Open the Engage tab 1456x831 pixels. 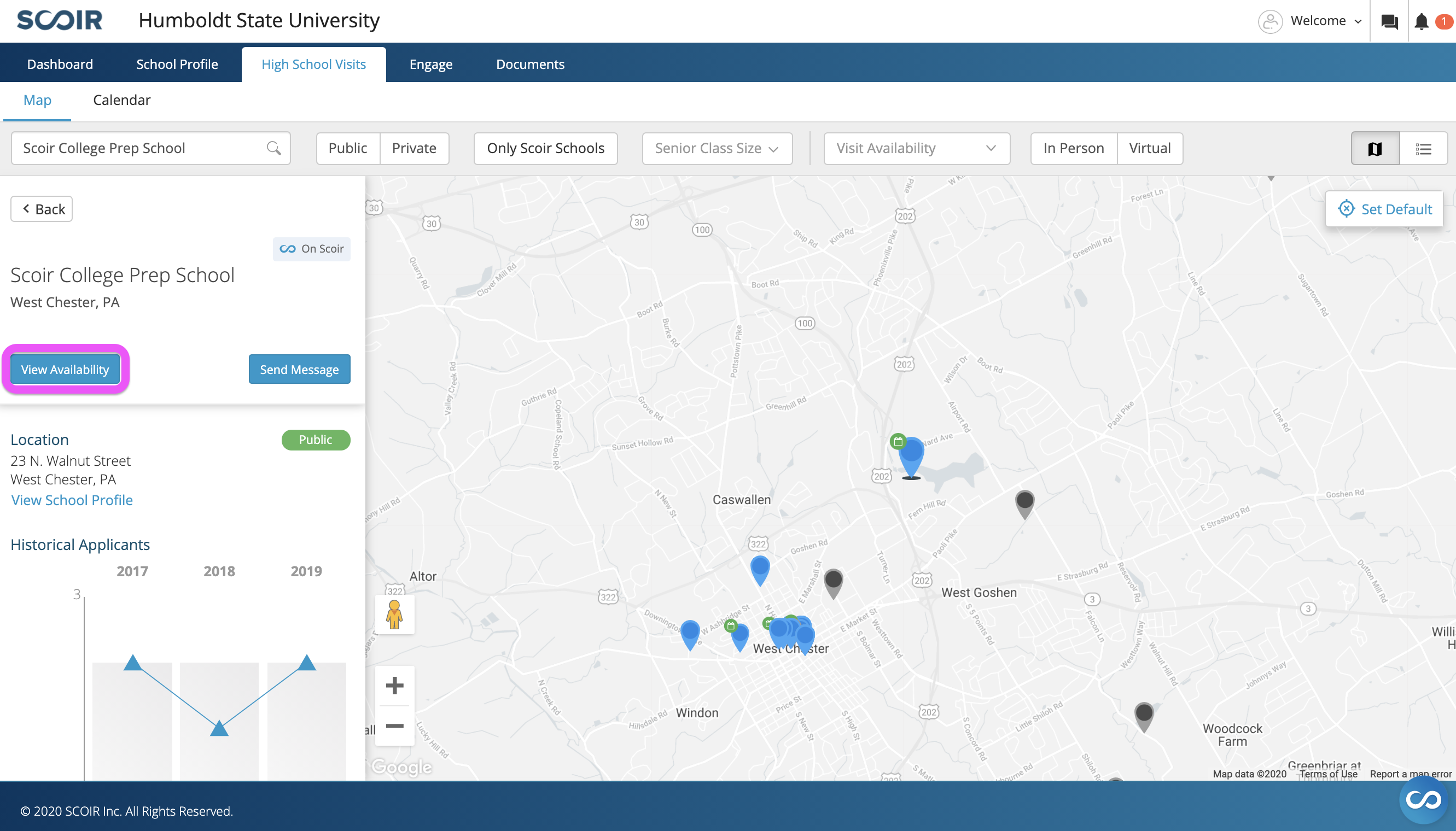click(430, 64)
